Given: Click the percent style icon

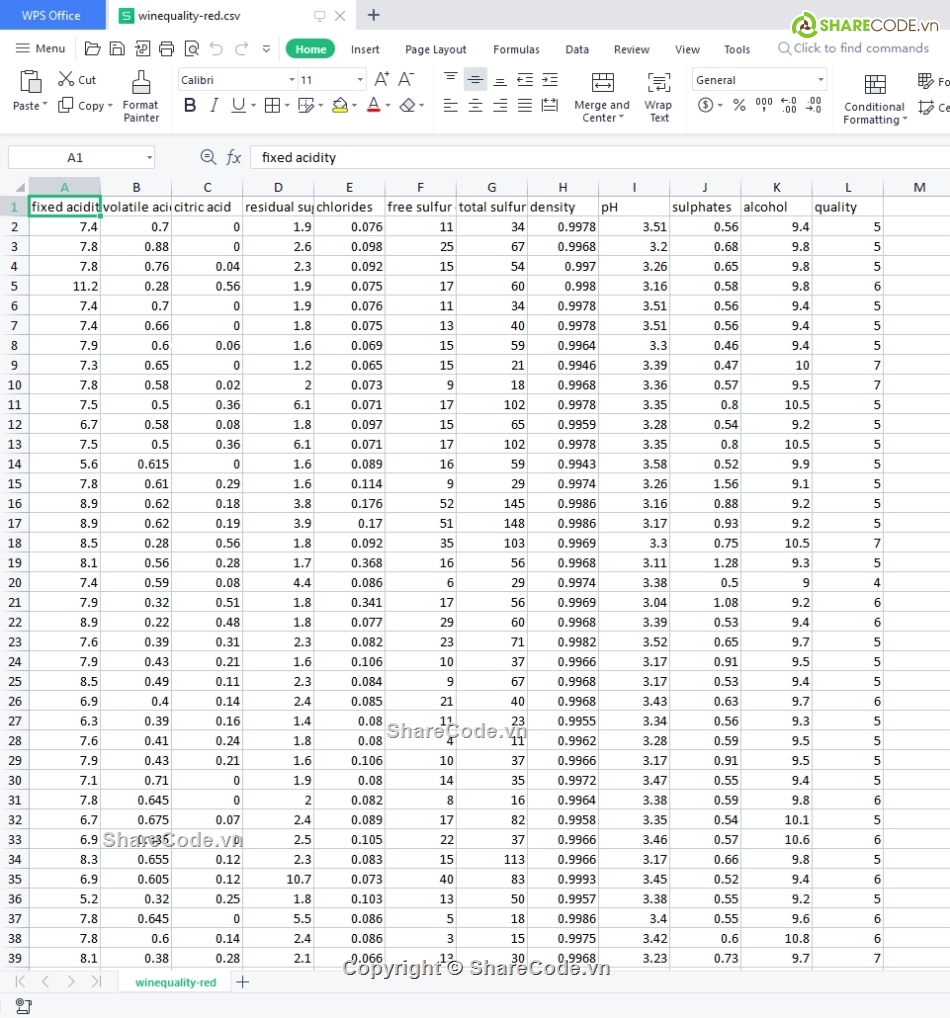Looking at the screenshot, I should pos(739,105).
